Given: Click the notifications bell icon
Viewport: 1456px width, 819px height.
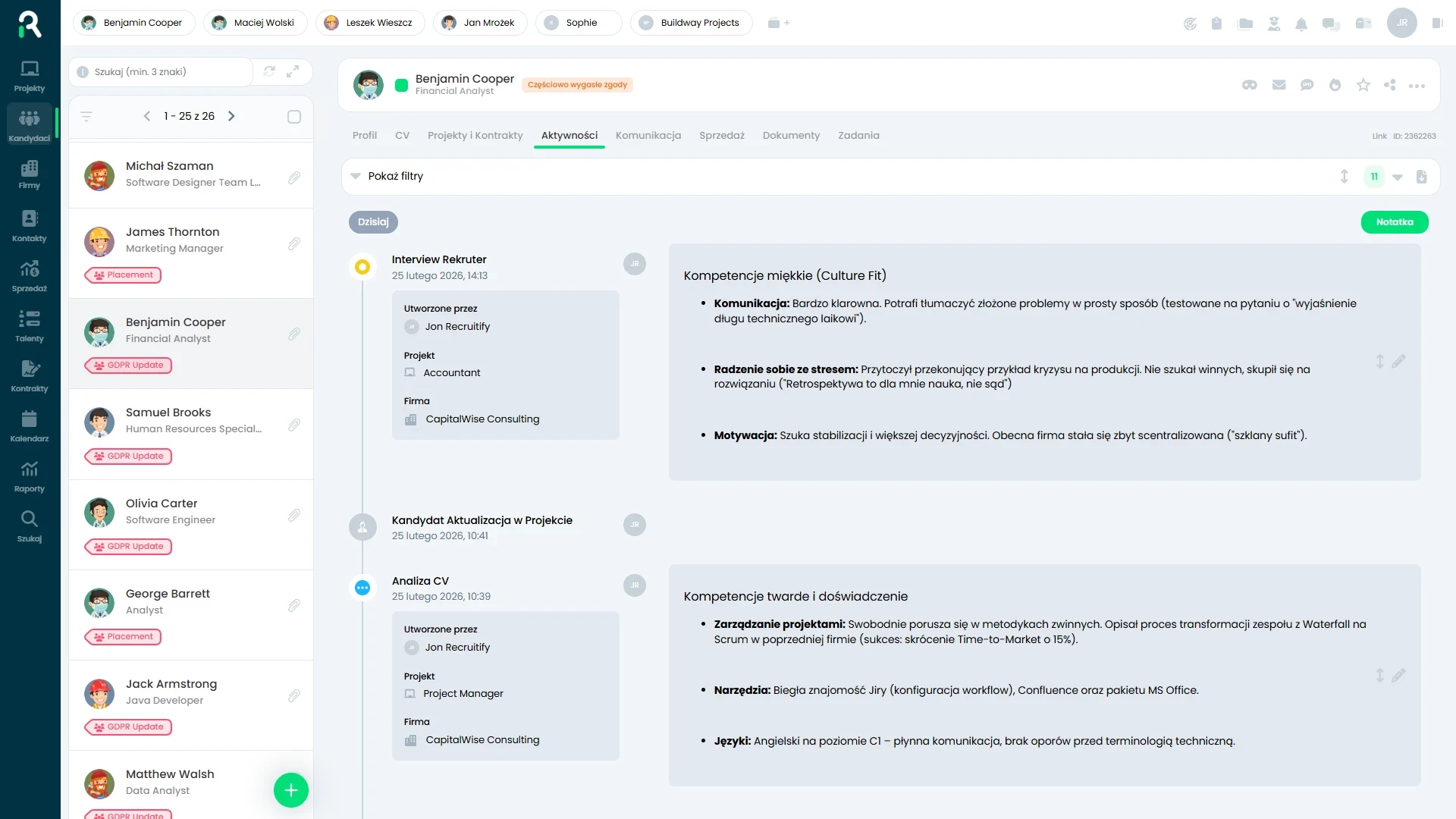Looking at the screenshot, I should click(1301, 24).
